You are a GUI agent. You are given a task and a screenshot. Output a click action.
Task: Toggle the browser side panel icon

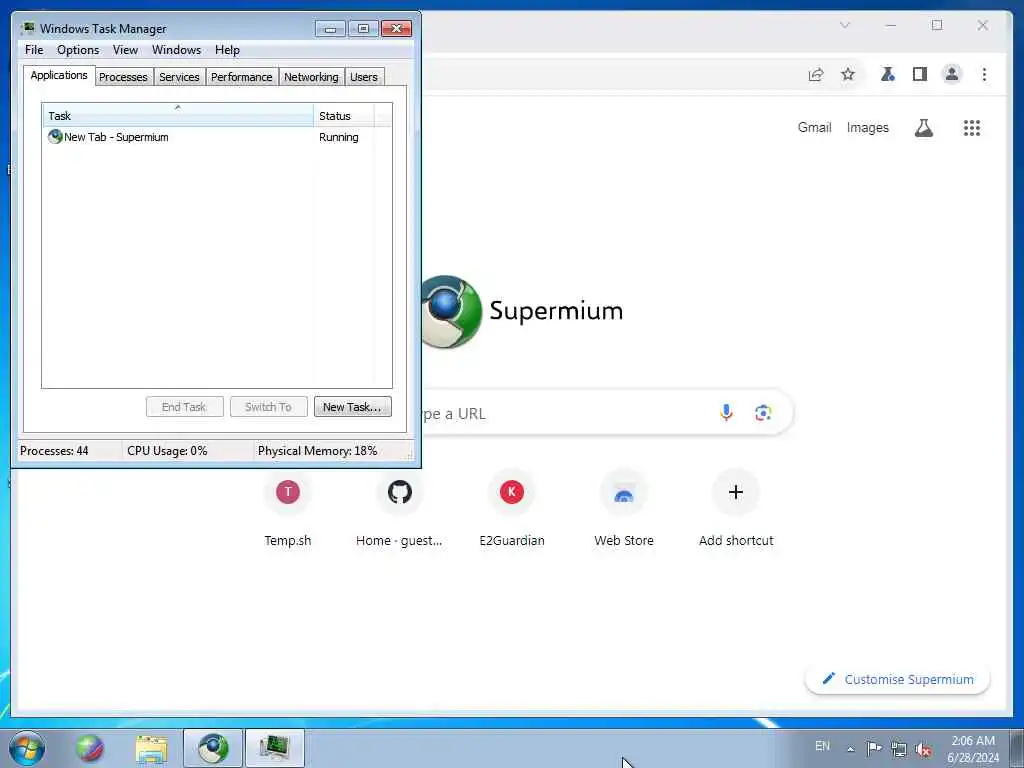click(920, 74)
